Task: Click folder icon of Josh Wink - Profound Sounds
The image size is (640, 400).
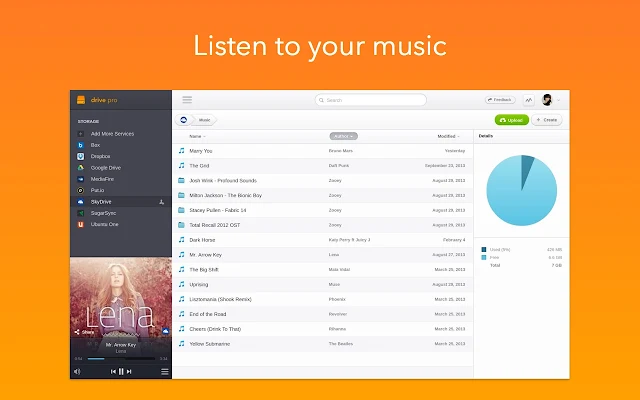Action: tap(182, 180)
